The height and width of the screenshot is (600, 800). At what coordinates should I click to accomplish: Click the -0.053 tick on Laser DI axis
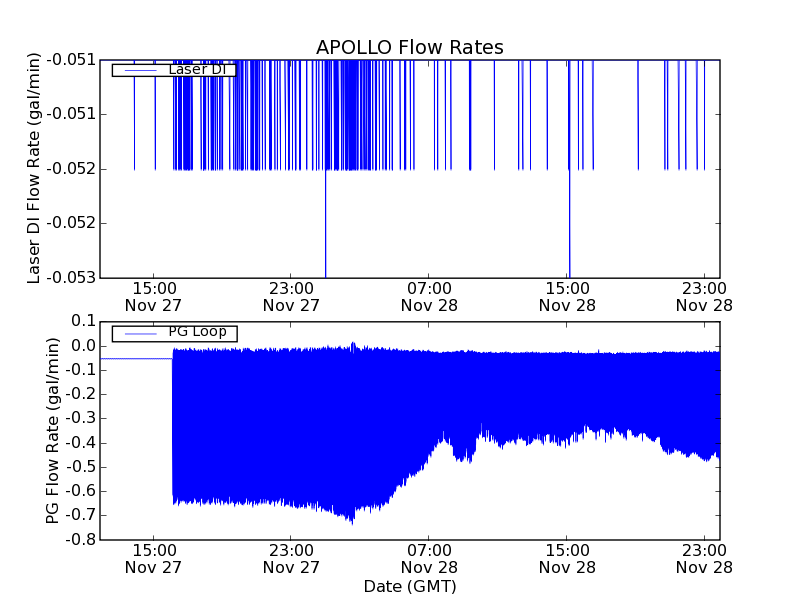pos(71,278)
